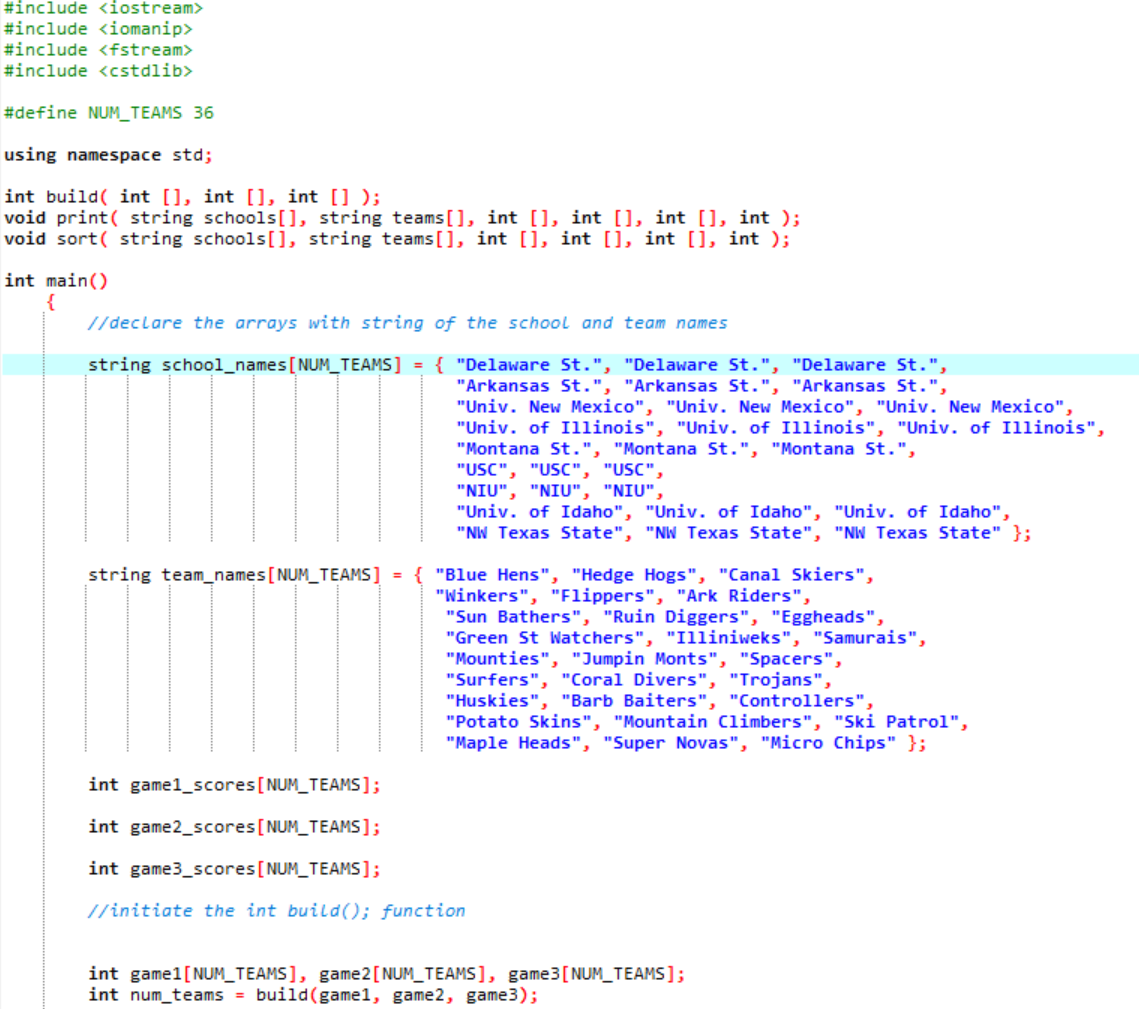Click the 'build(game1, game2, game3);' call
The height and width of the screenshot is (1009, 1139).
pos(397,995)
